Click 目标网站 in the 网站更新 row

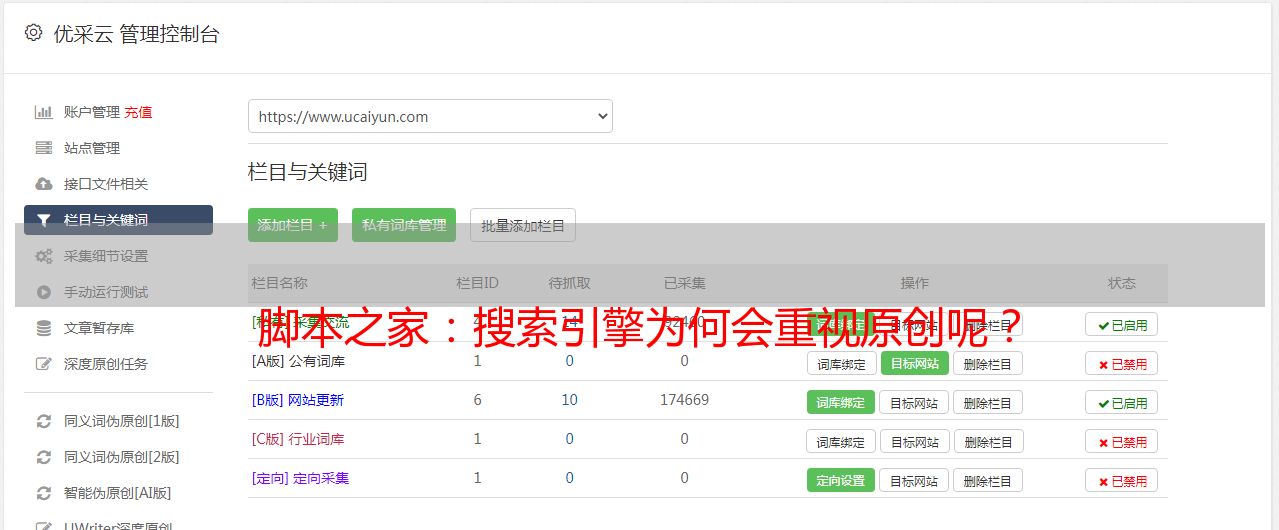tap(914, 402)
